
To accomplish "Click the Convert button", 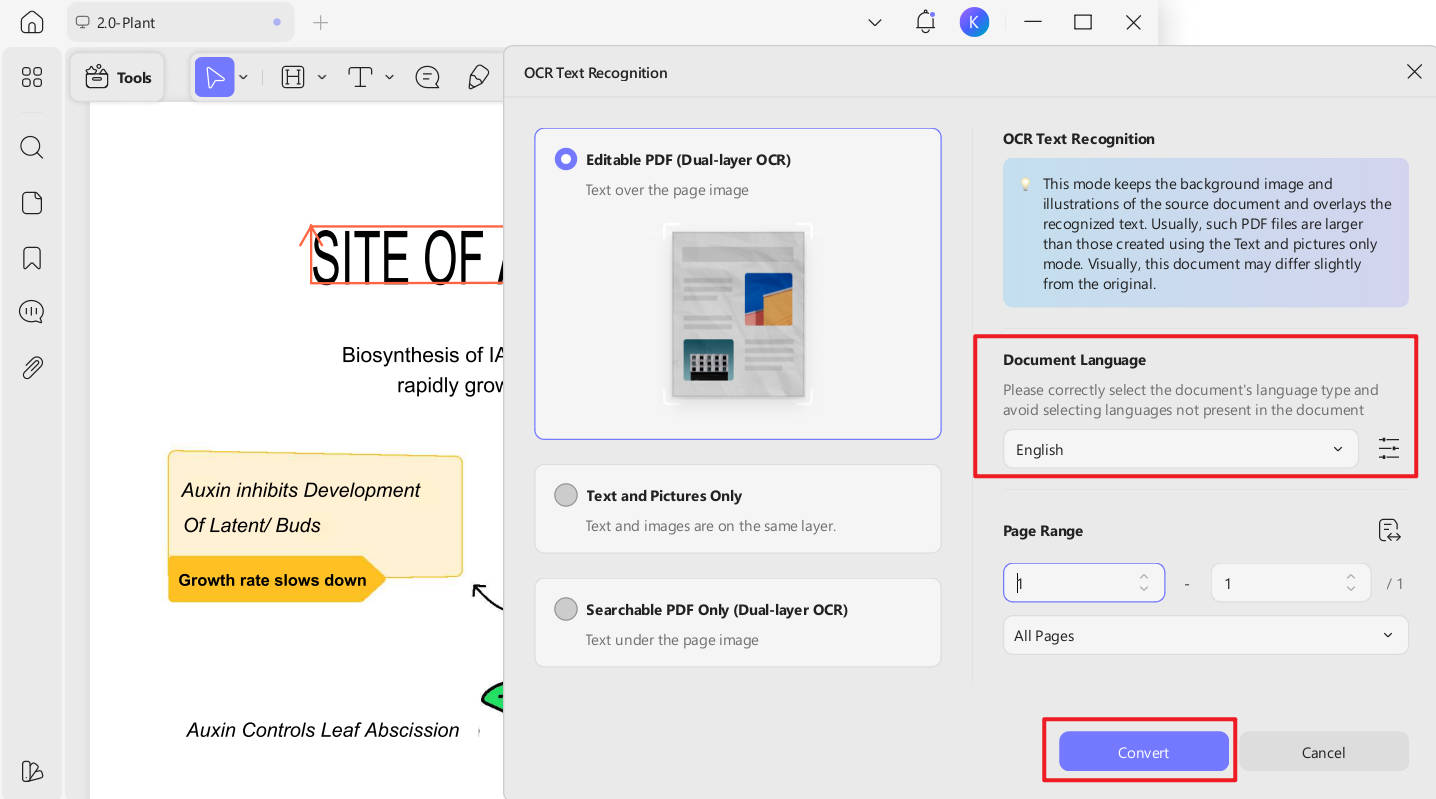I will [1143, 752].
